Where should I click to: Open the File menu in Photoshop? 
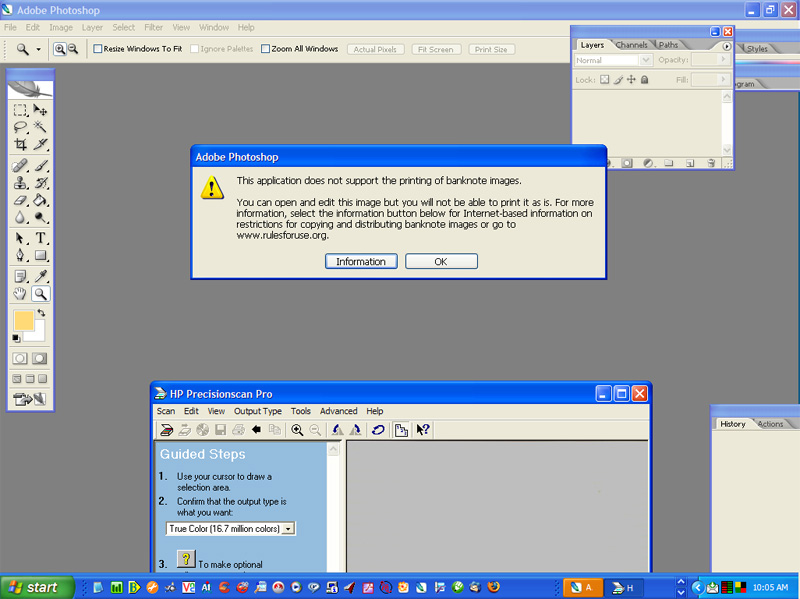10,28
